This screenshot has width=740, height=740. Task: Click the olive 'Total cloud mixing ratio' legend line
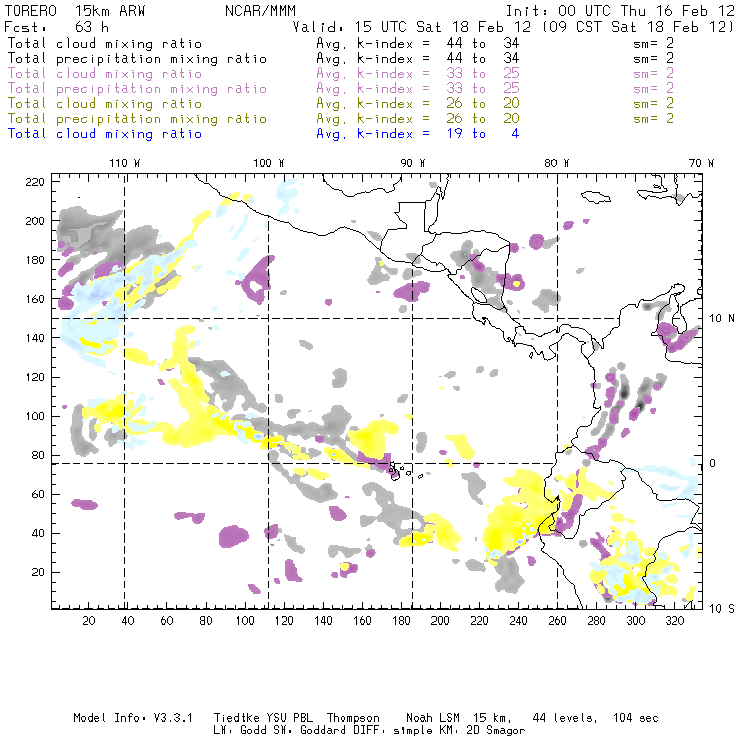105,103
